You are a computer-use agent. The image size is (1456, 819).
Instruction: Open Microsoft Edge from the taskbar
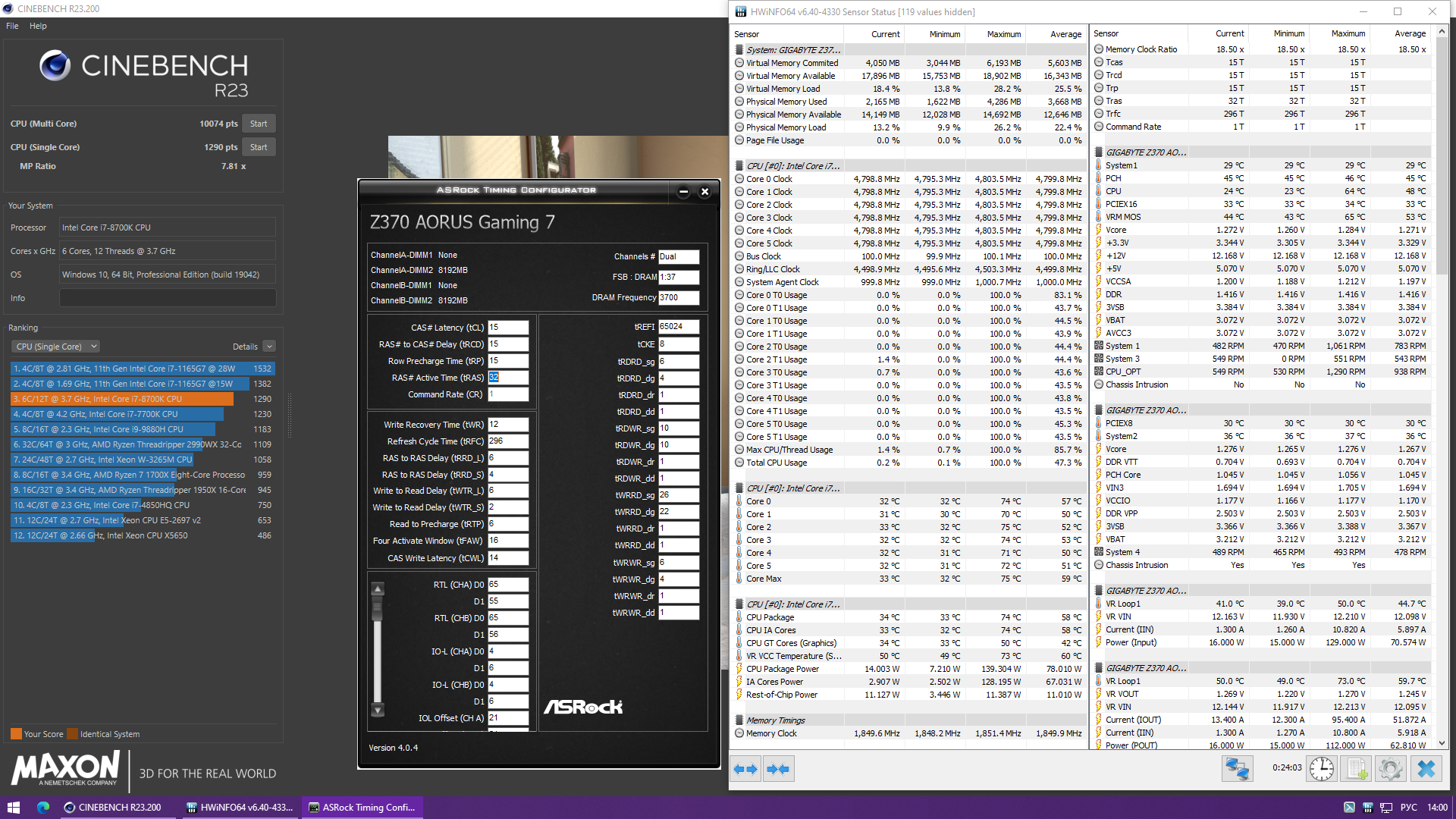(x=43, y=807)
